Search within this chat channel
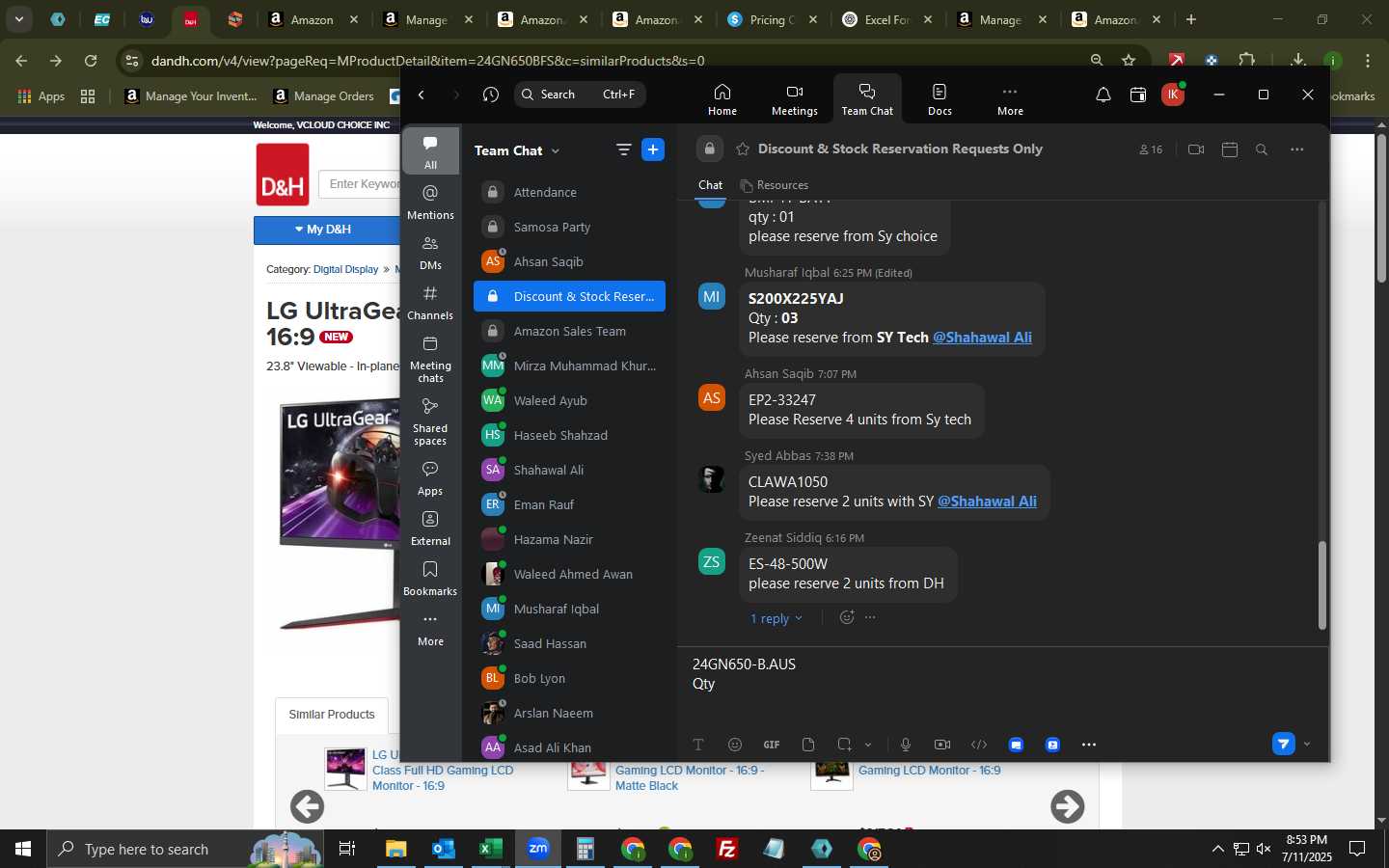1389x868 pixels. tap(1262, 149)
